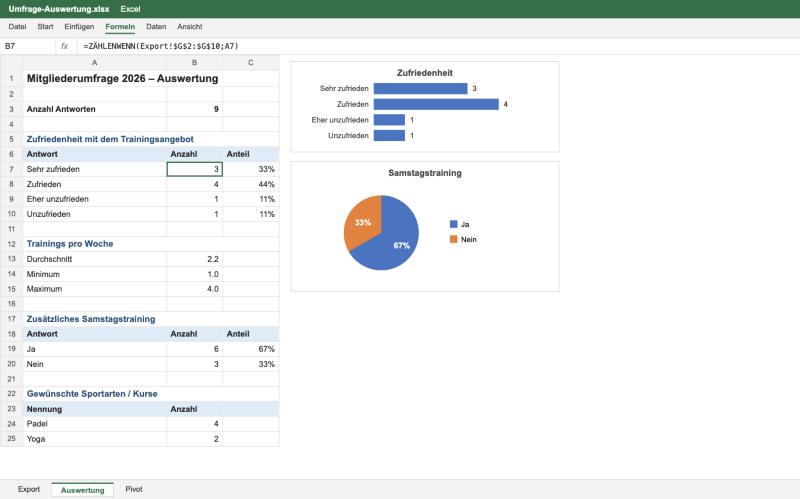The height and width of the screenshot is (499, 800).
Task: Click the Umfrage-Auswertung.xlsx file title
Action: (x=59, y=9)
